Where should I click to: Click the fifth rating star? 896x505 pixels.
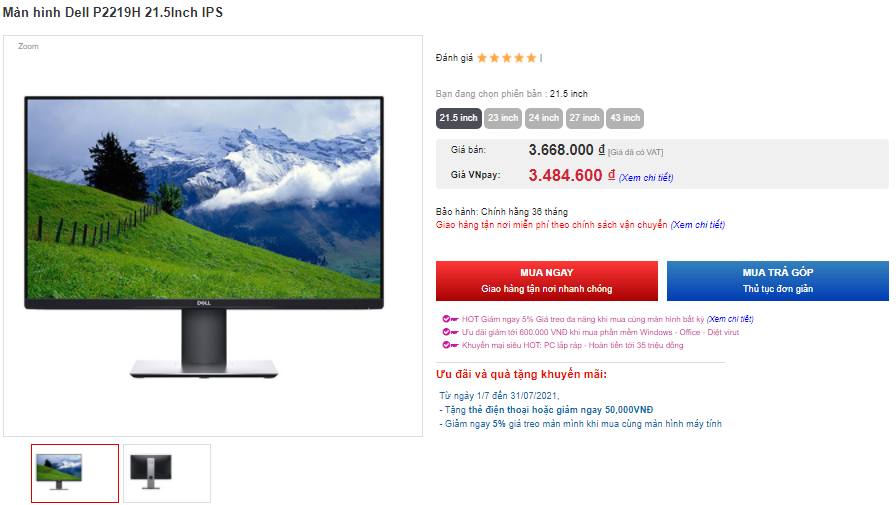click(531, 58)
